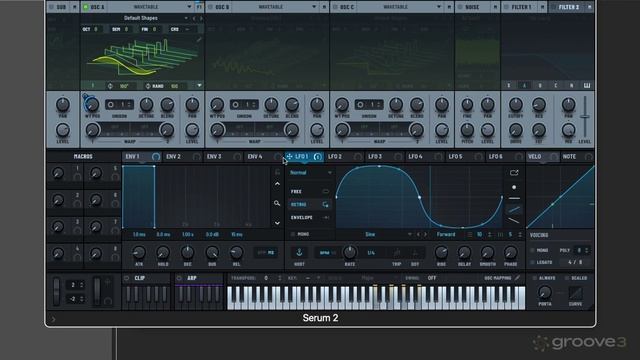Select the LFO dot point tool

(514, 187)
